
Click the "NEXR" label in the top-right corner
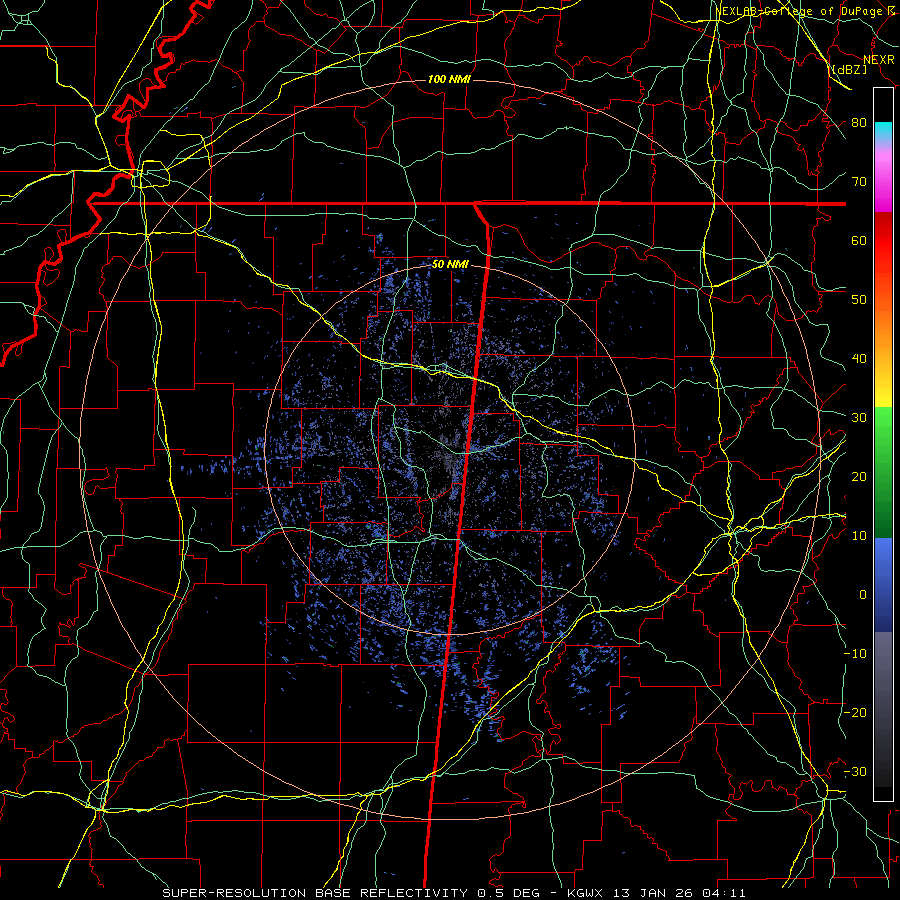879,59
